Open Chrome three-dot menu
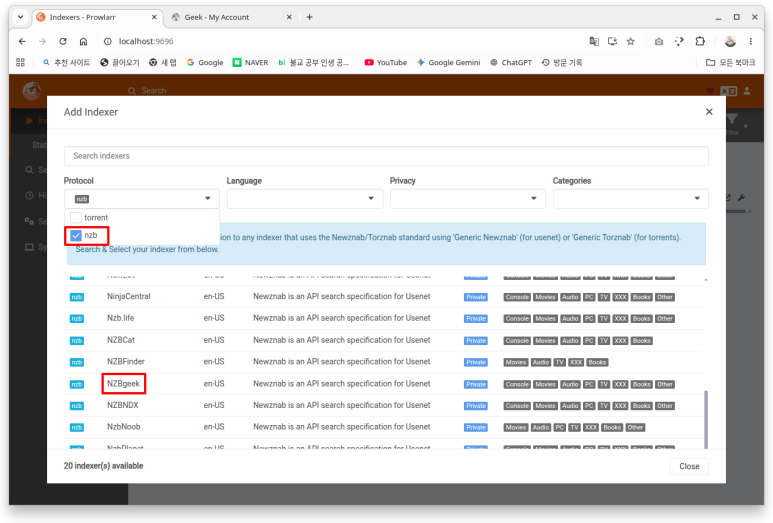The height and width of the screenshot is (523, 773). [x=751, y=41]
